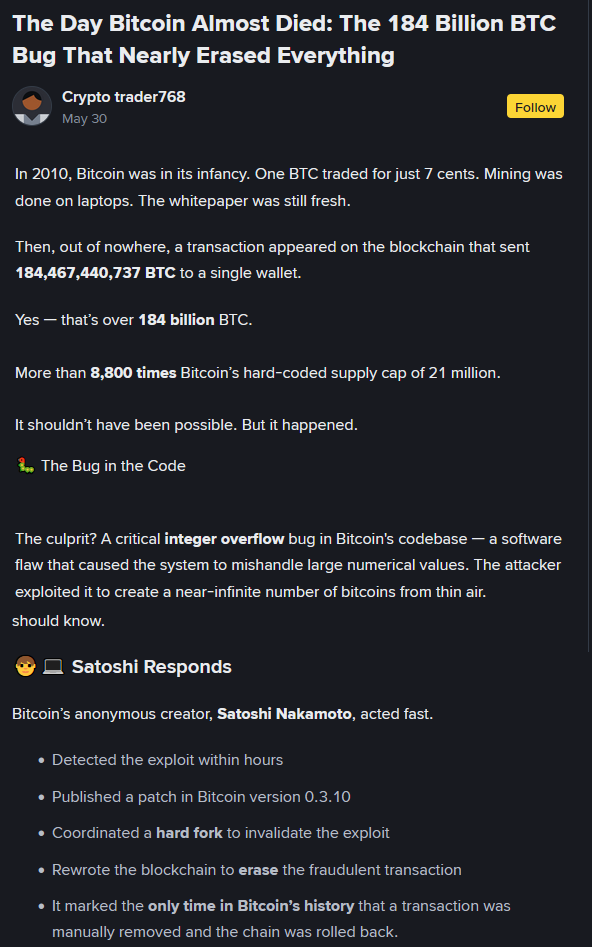Open the Crypto trader768 profile name
This screenshot has width=592, height=947.
(x=124, y=97)
